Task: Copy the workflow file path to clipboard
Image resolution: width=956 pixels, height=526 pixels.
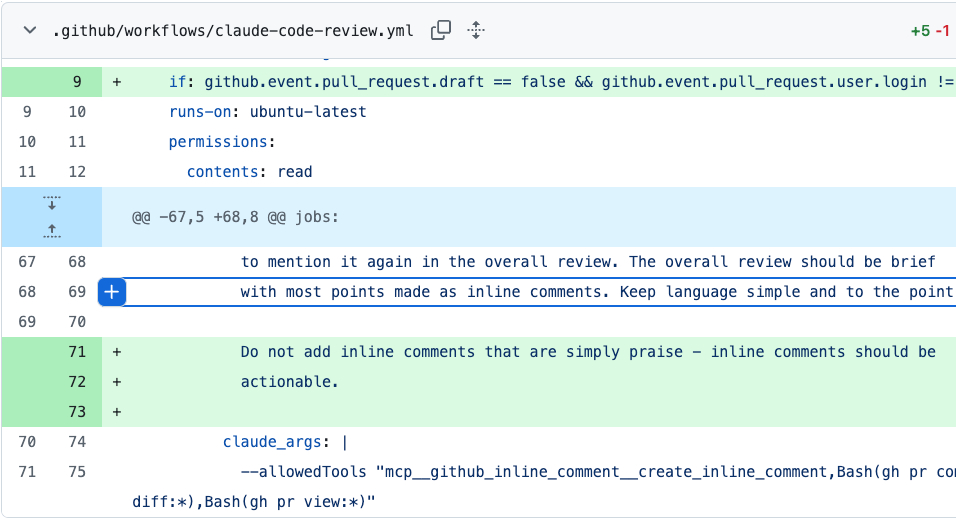Action: click(440, 31)
